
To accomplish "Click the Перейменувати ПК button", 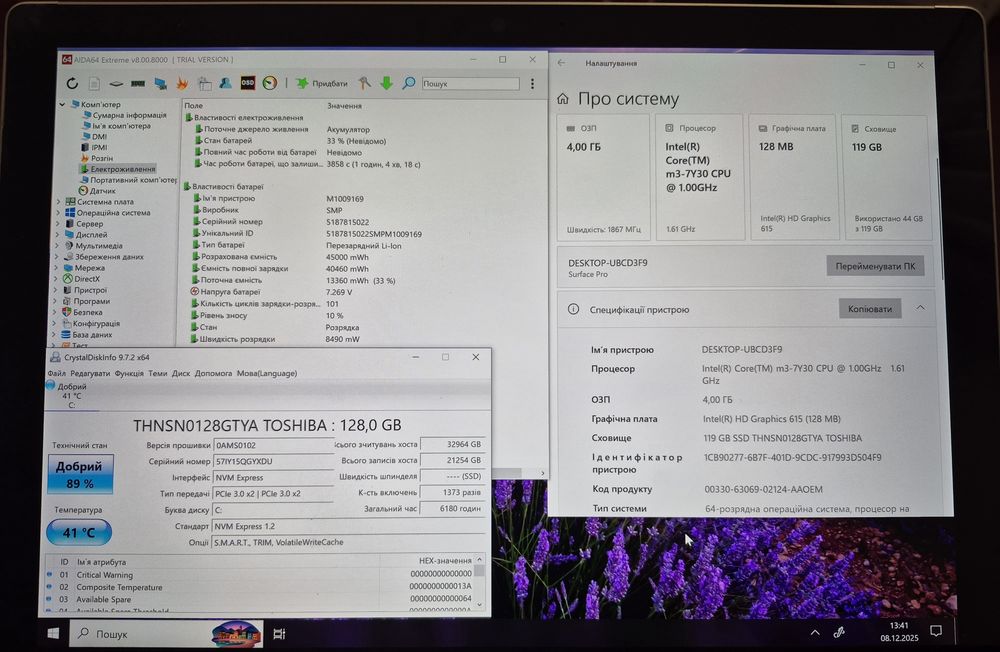I will tap(875, 266).
